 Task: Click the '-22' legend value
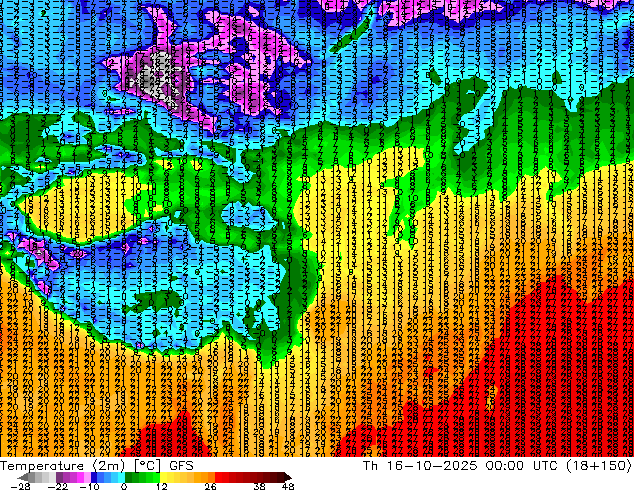(x=57, y=486)
